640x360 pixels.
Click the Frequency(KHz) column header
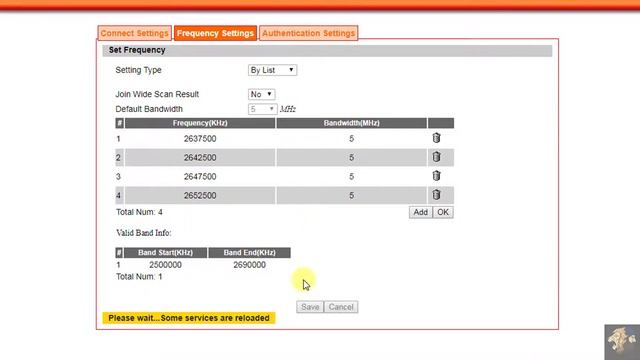pos(200,123)
